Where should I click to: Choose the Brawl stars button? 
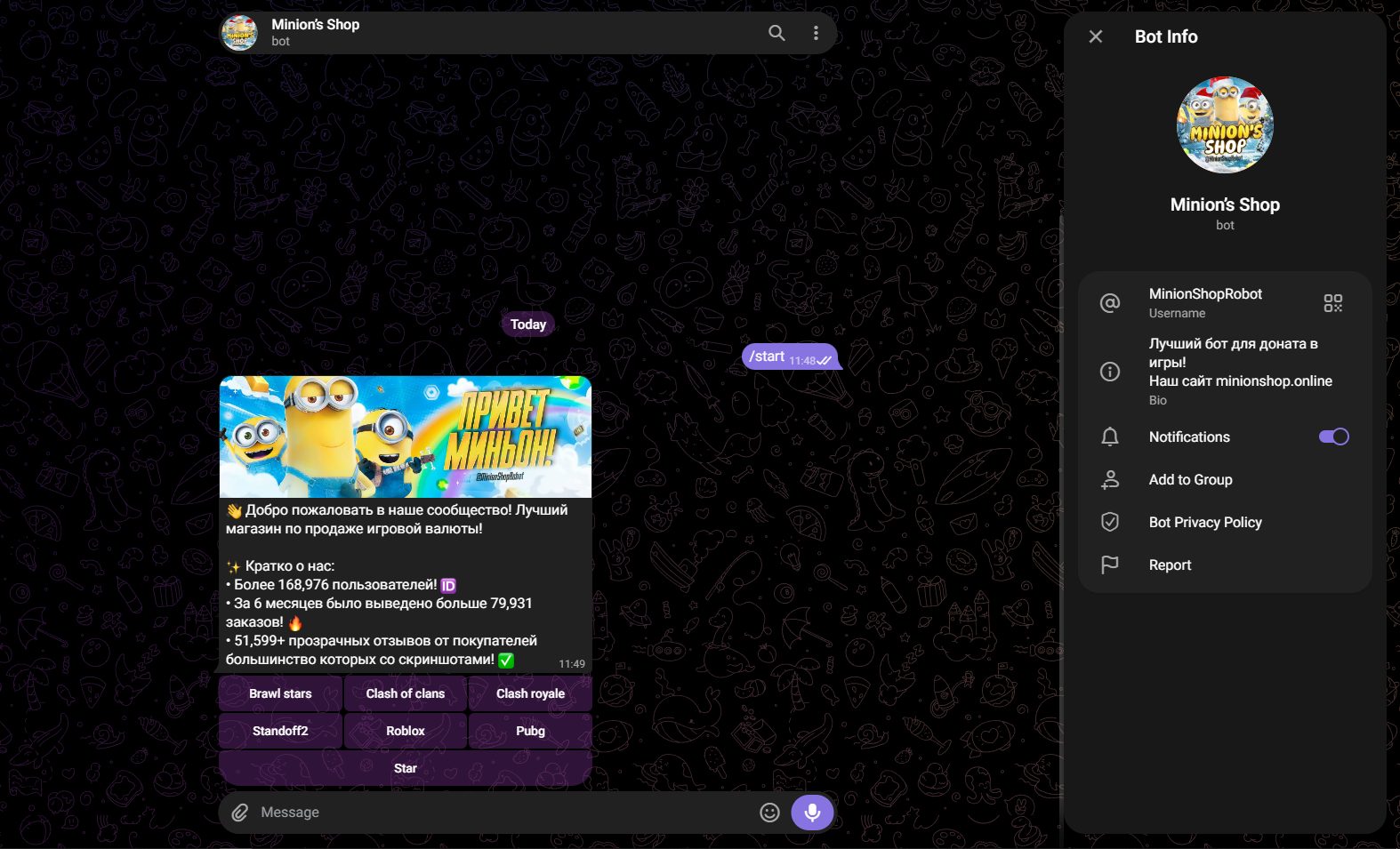pyautogui.click(x=280, y=693)
